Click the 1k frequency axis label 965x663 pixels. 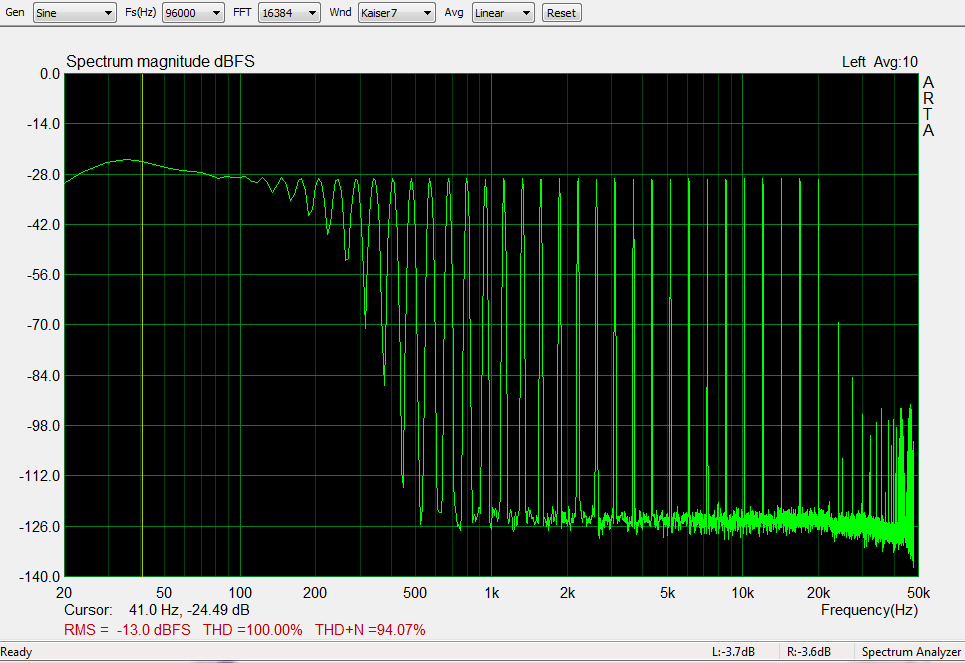coord(491,593)
